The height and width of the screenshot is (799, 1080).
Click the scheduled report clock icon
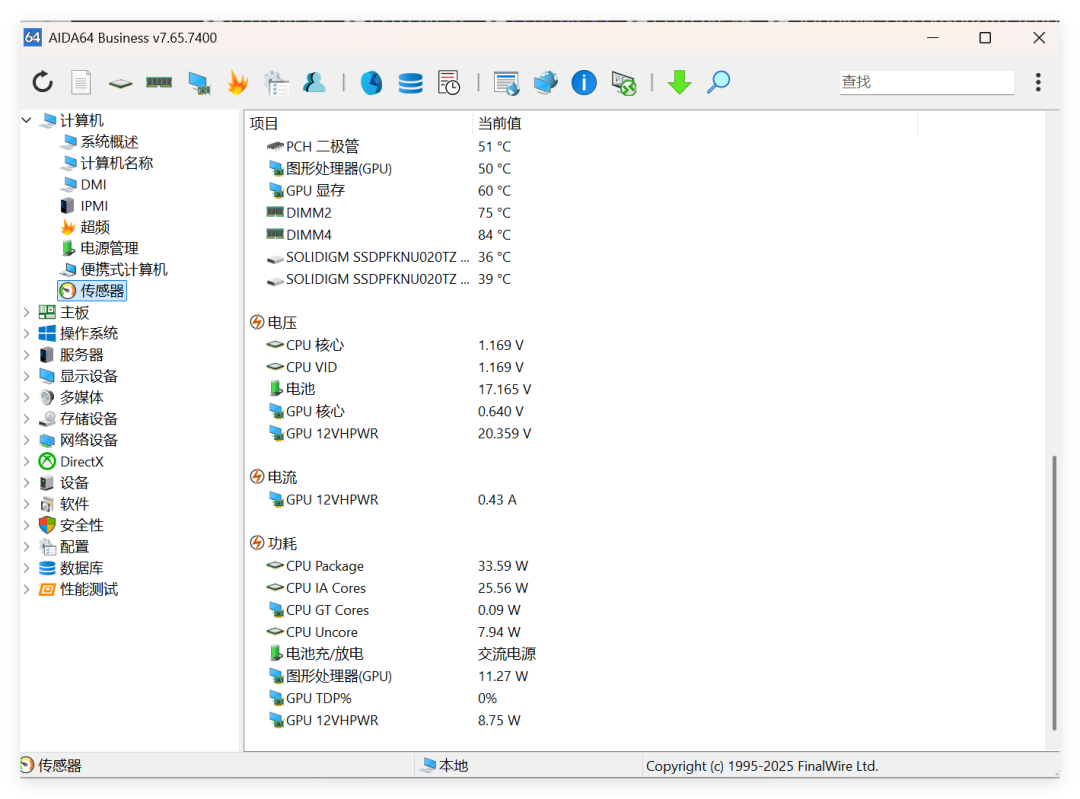[x=449, y=83]
